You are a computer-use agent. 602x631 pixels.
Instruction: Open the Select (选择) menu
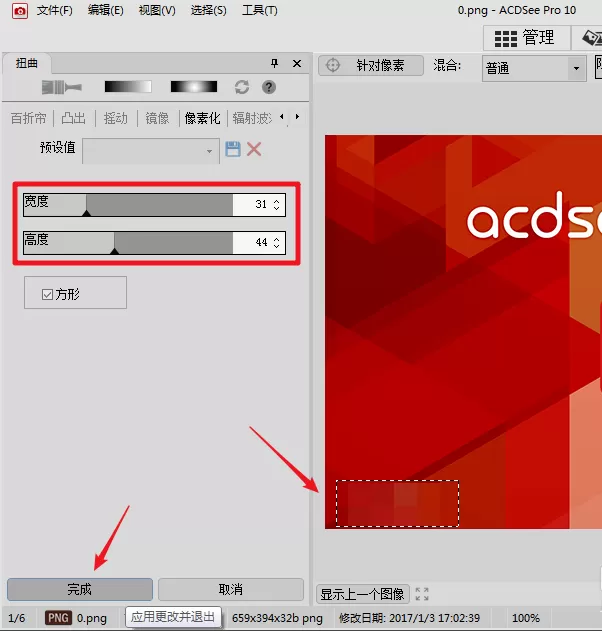(x=208, y=10)
